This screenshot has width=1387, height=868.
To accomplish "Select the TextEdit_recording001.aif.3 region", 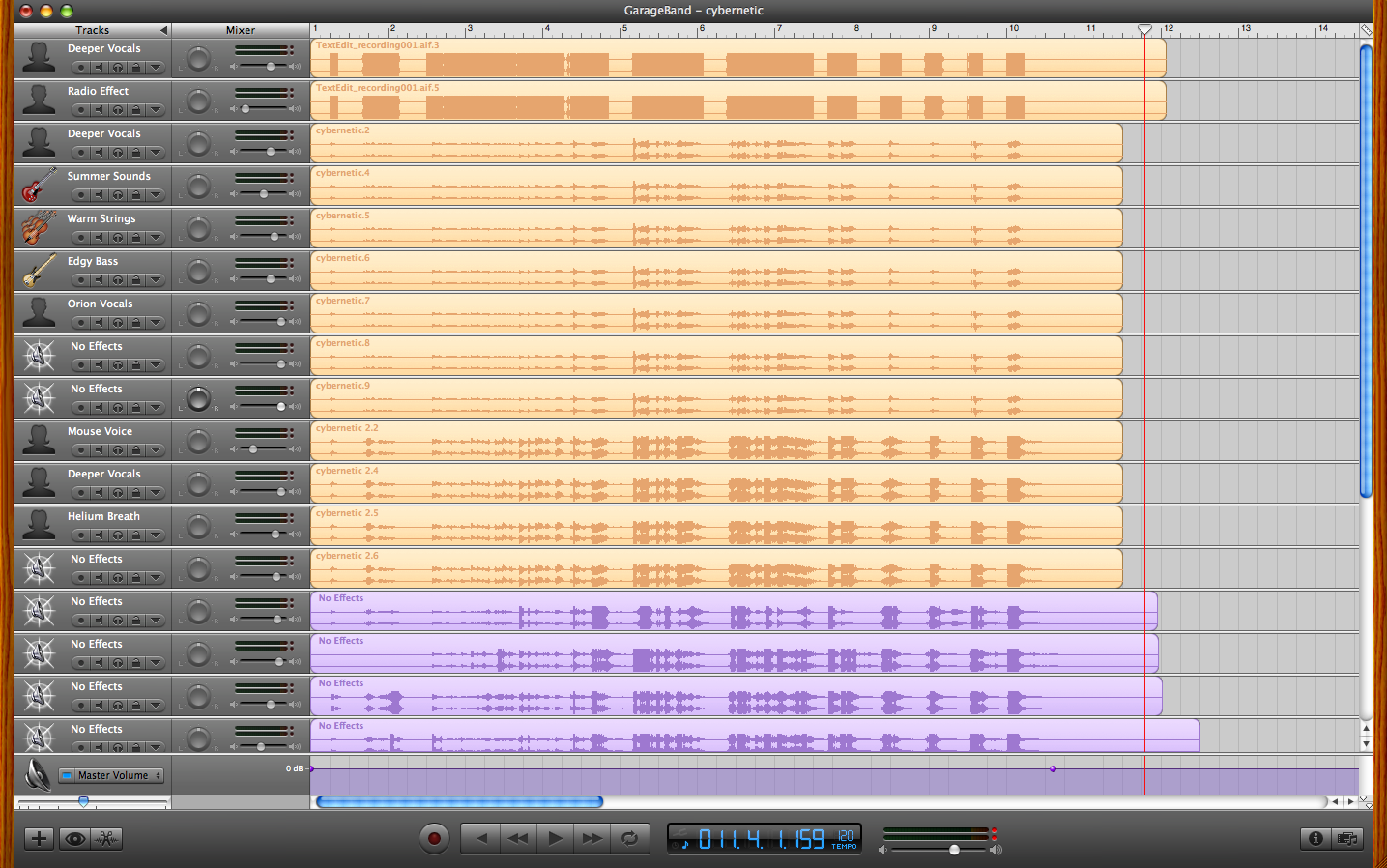I will [738, 58].
